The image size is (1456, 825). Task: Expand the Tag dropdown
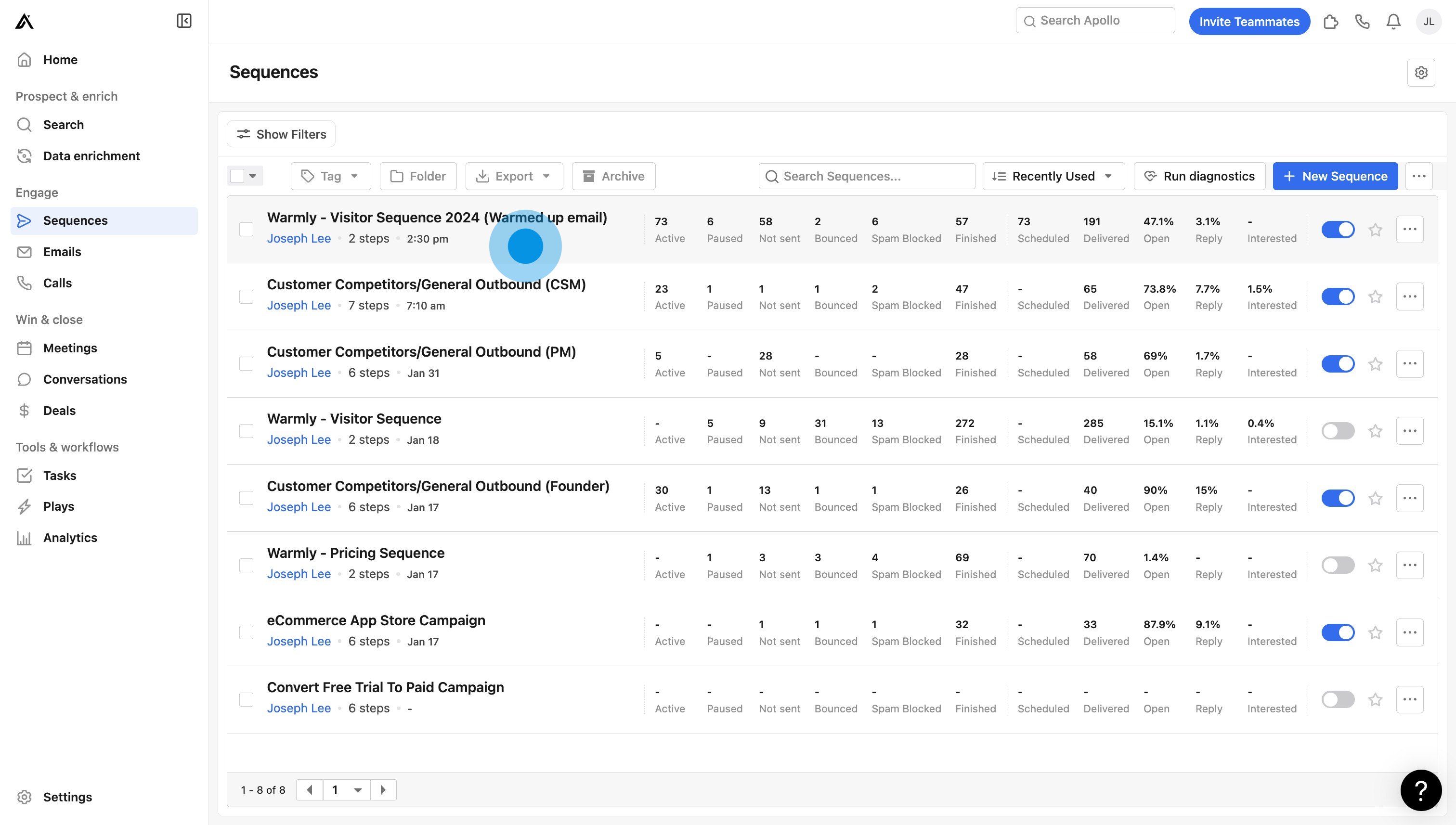coord(330,176)
